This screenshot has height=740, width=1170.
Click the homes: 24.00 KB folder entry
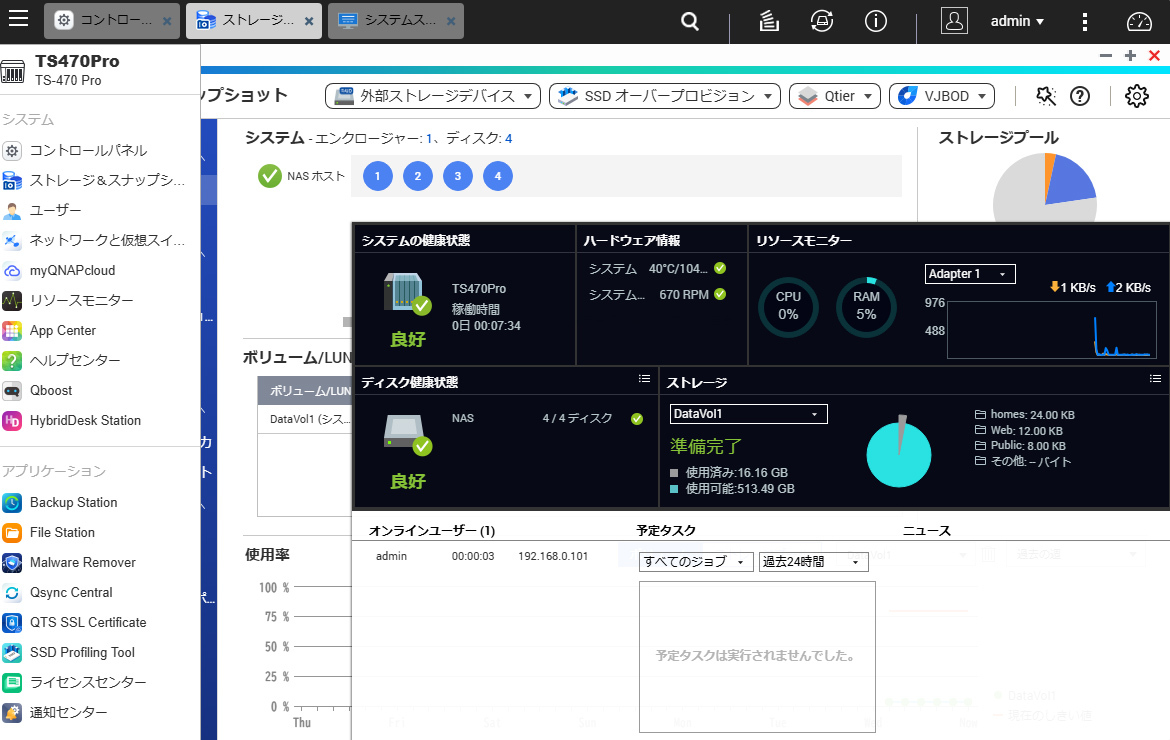(1024, 415)
